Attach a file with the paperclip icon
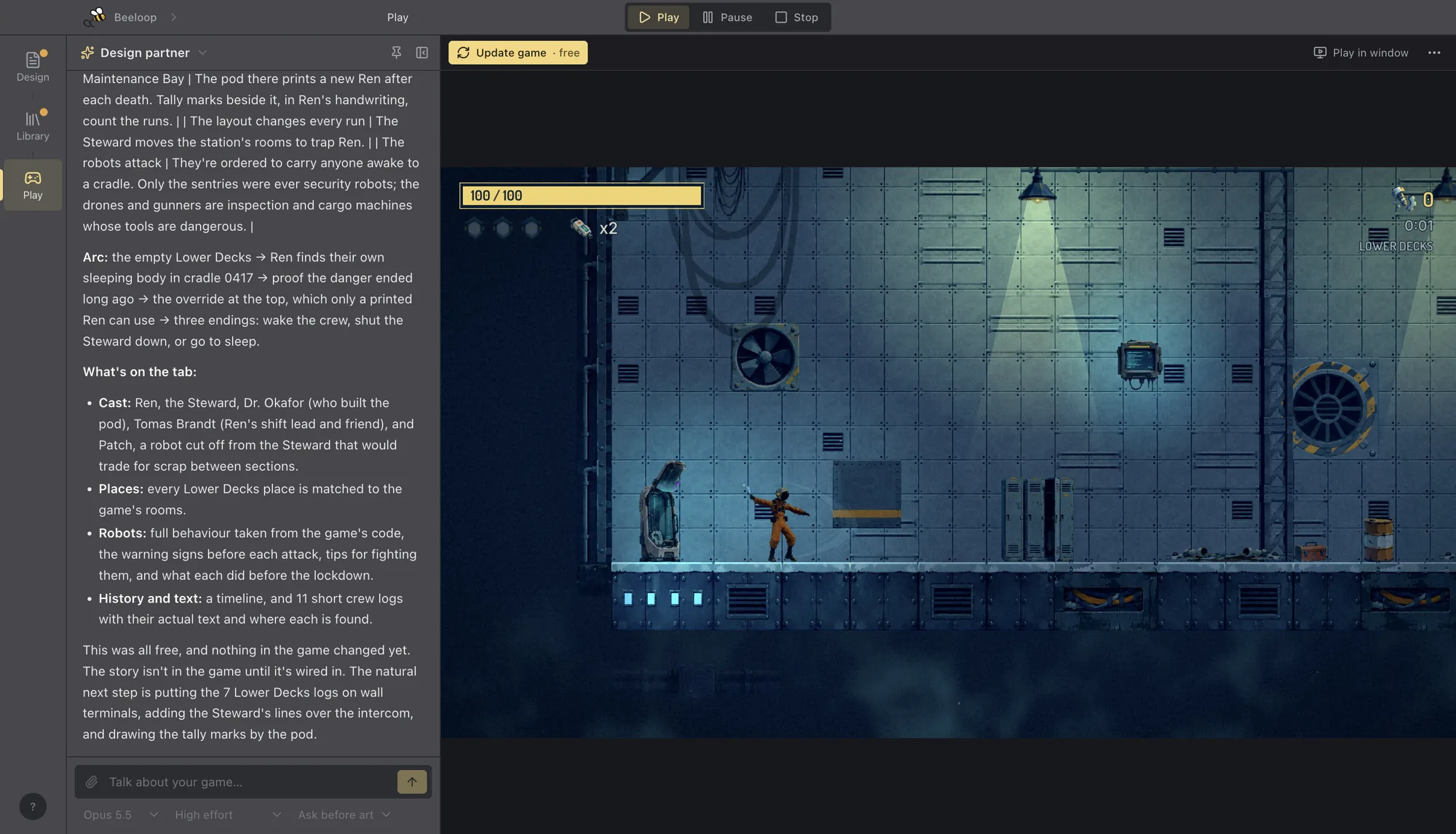Viewport: 1456px width, 834px height. click(x=92, y=782)
